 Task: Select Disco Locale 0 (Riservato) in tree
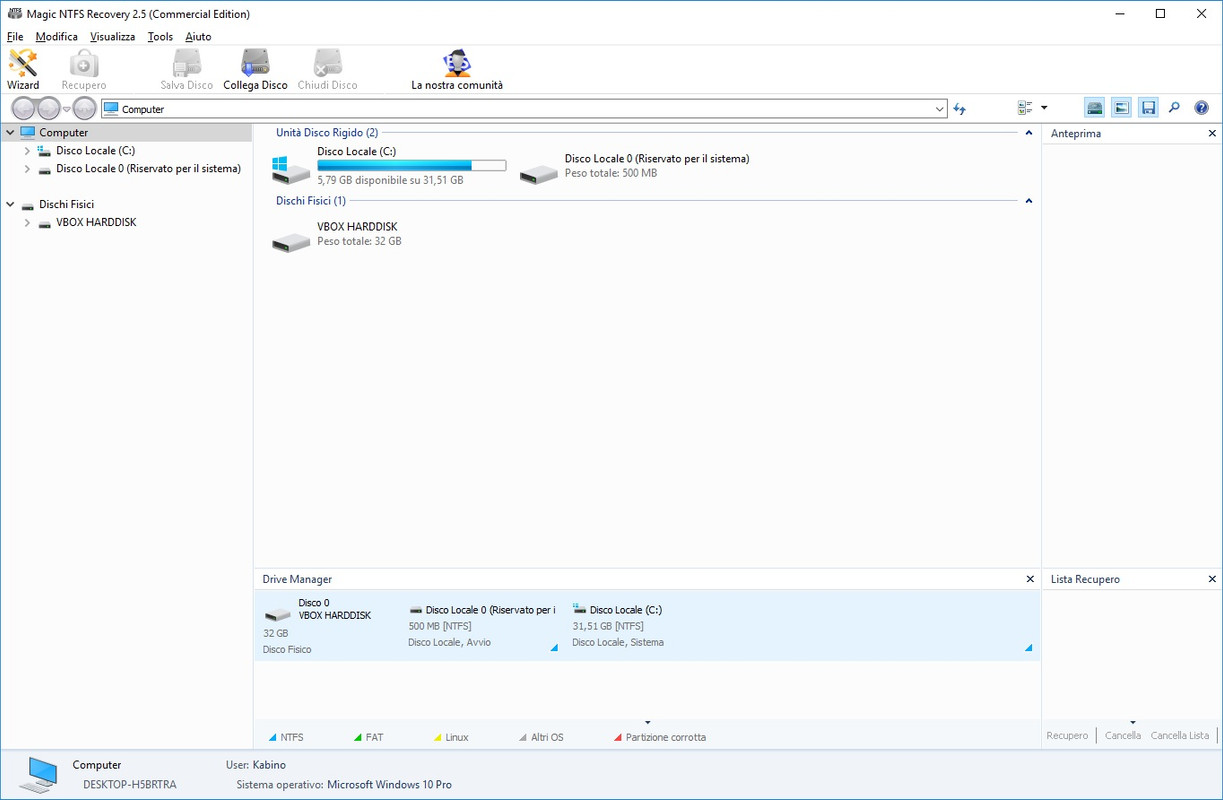coord(148,169)
